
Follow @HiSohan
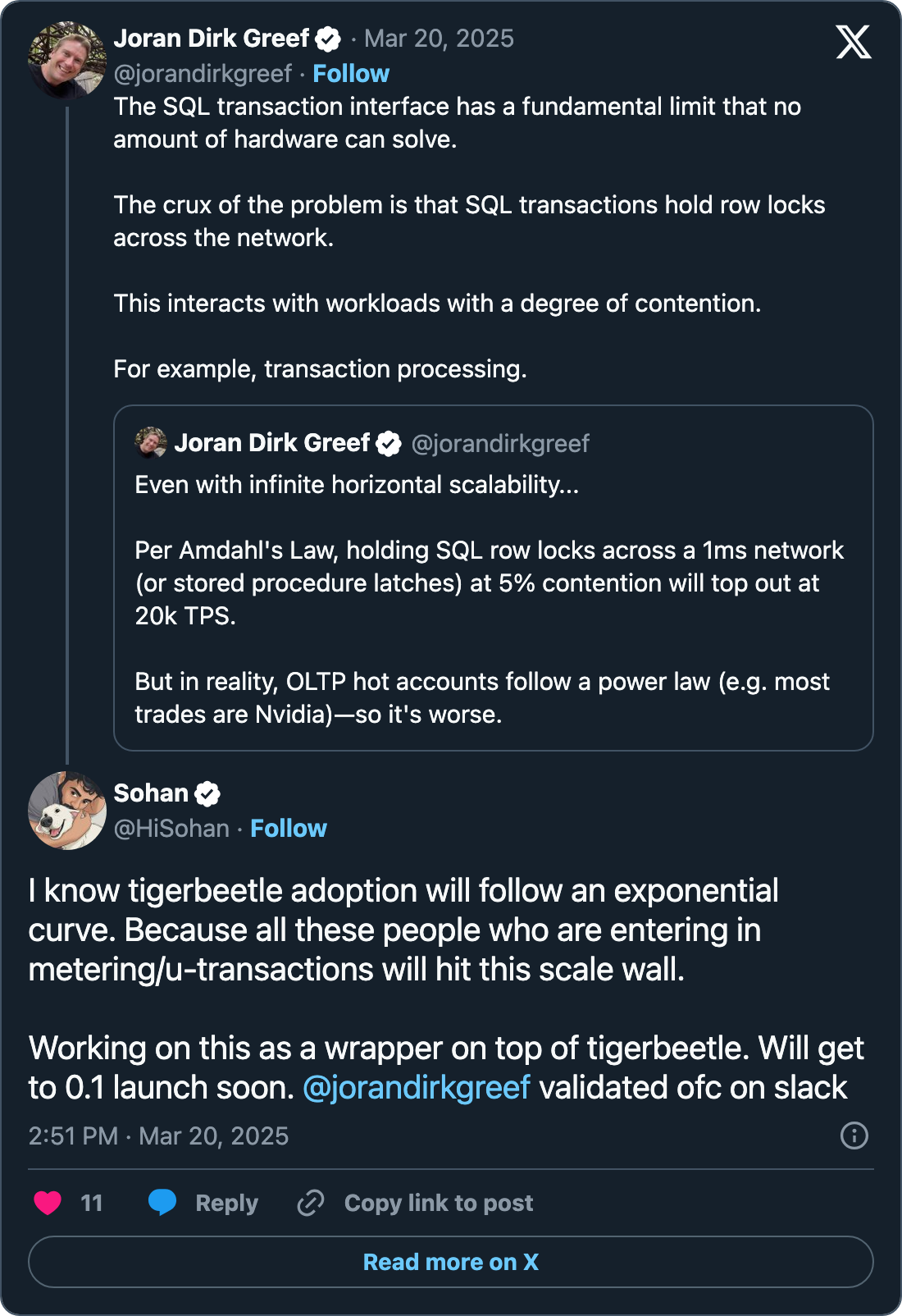pos(289,829)
